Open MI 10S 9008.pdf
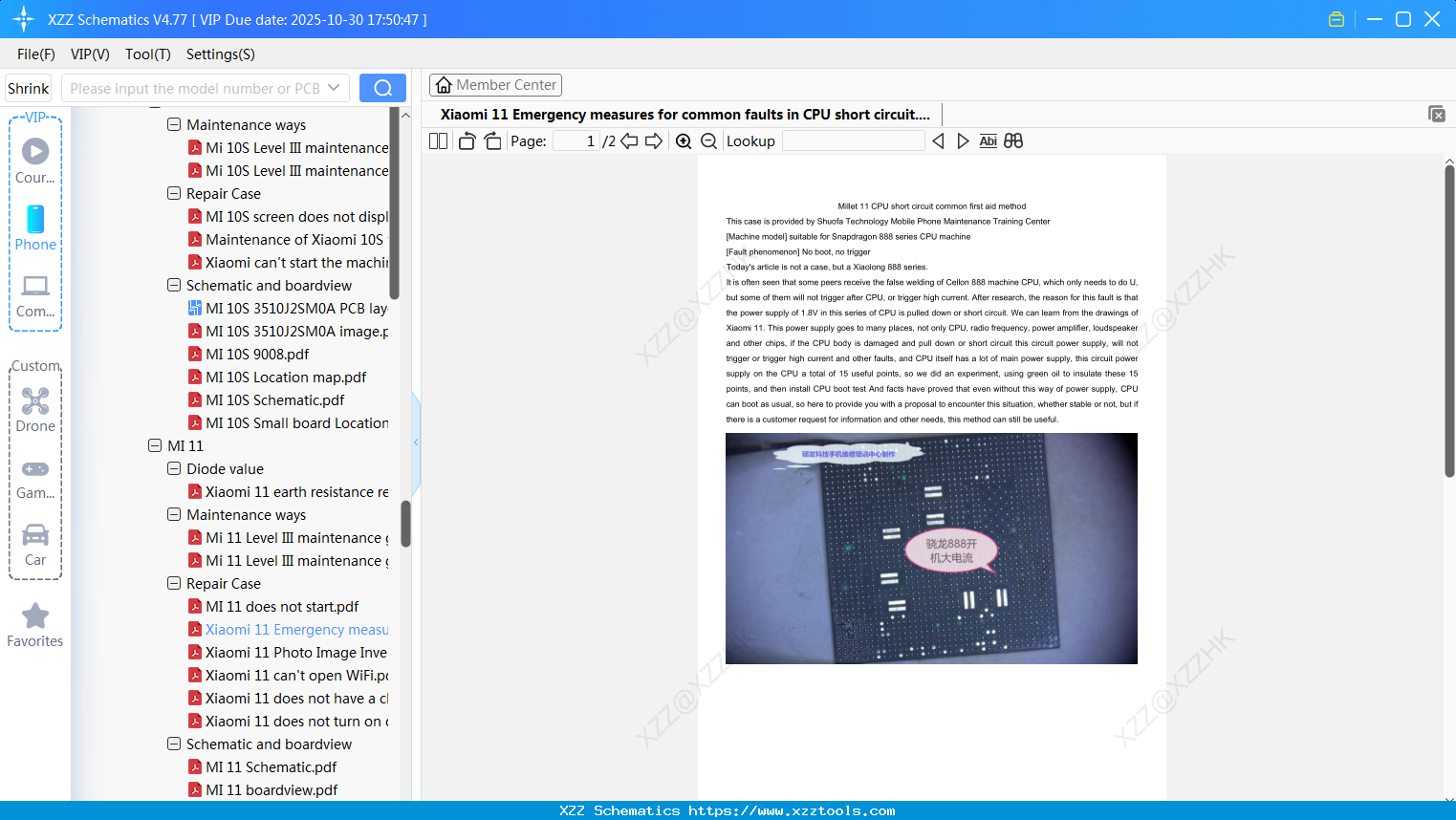1456x820 pixels. click(249, 355)
